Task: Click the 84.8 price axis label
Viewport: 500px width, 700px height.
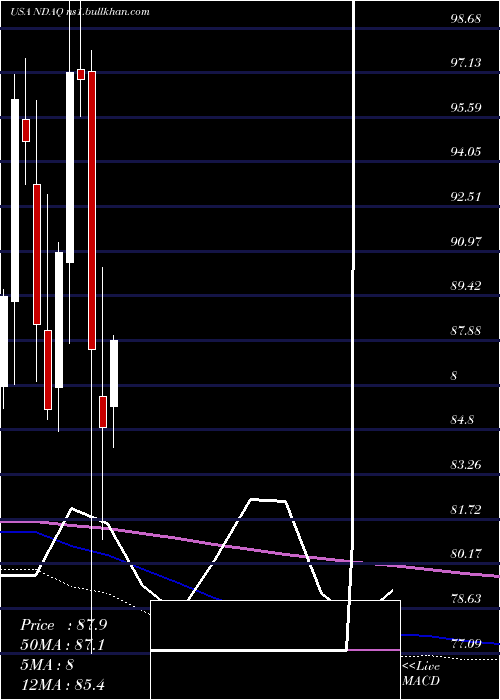Action: coord(463,421)
